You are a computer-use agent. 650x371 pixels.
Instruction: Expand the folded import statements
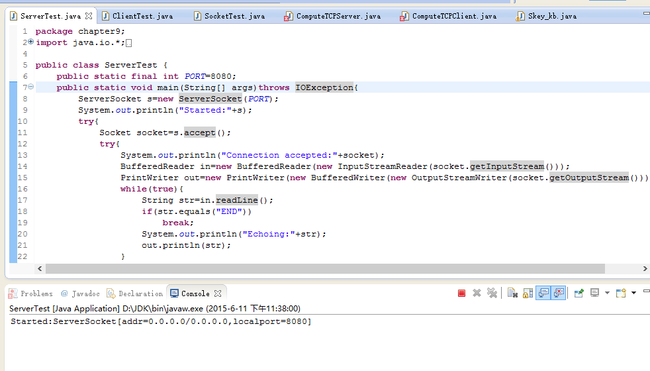[31, 42]
